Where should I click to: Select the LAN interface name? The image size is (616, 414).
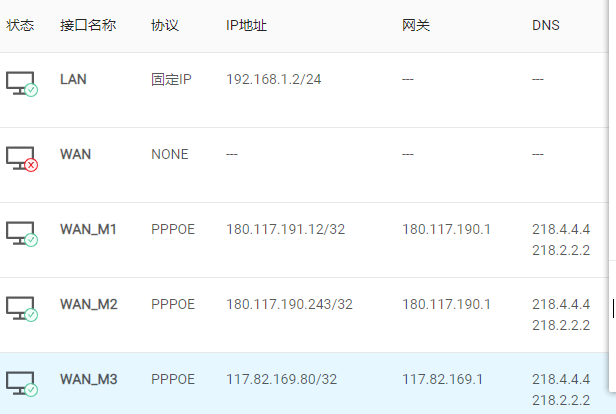[x=73, y=79]
